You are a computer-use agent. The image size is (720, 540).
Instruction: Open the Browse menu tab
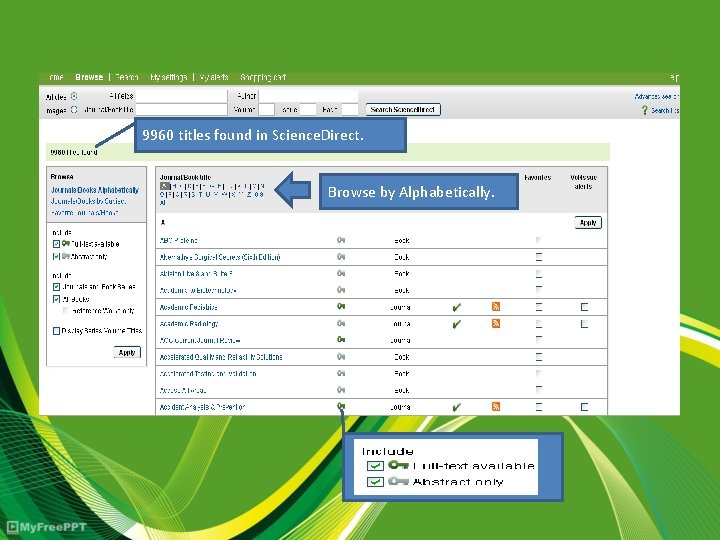(89, 77)
